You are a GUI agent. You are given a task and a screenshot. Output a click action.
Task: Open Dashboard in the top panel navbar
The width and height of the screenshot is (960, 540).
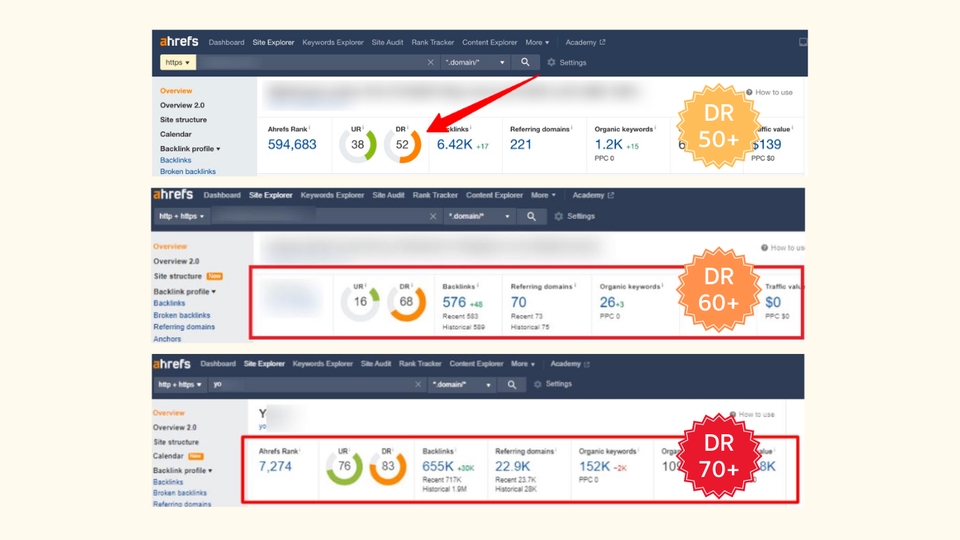(226, 42)
